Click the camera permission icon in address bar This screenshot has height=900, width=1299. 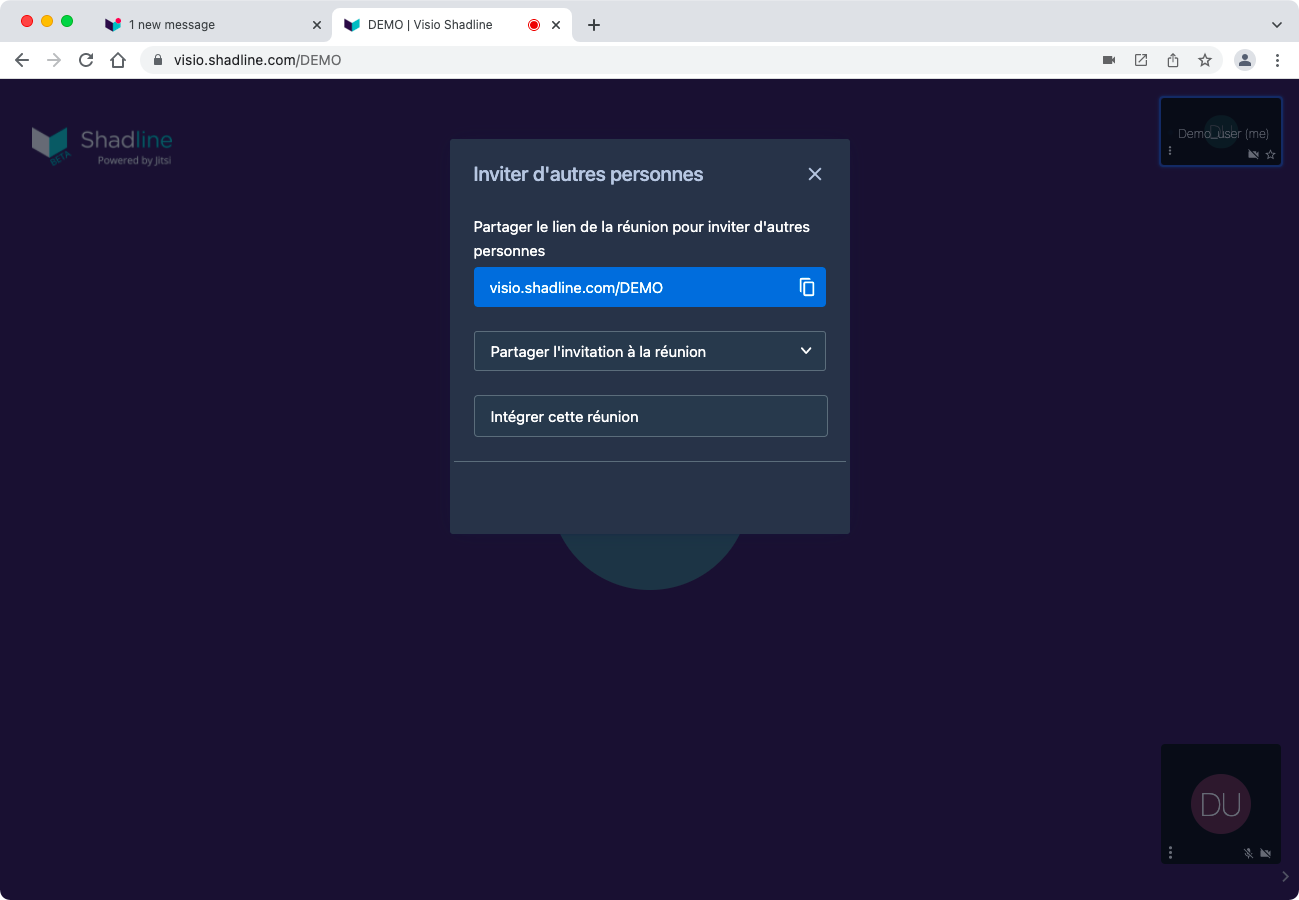[x=1109, y=60]
